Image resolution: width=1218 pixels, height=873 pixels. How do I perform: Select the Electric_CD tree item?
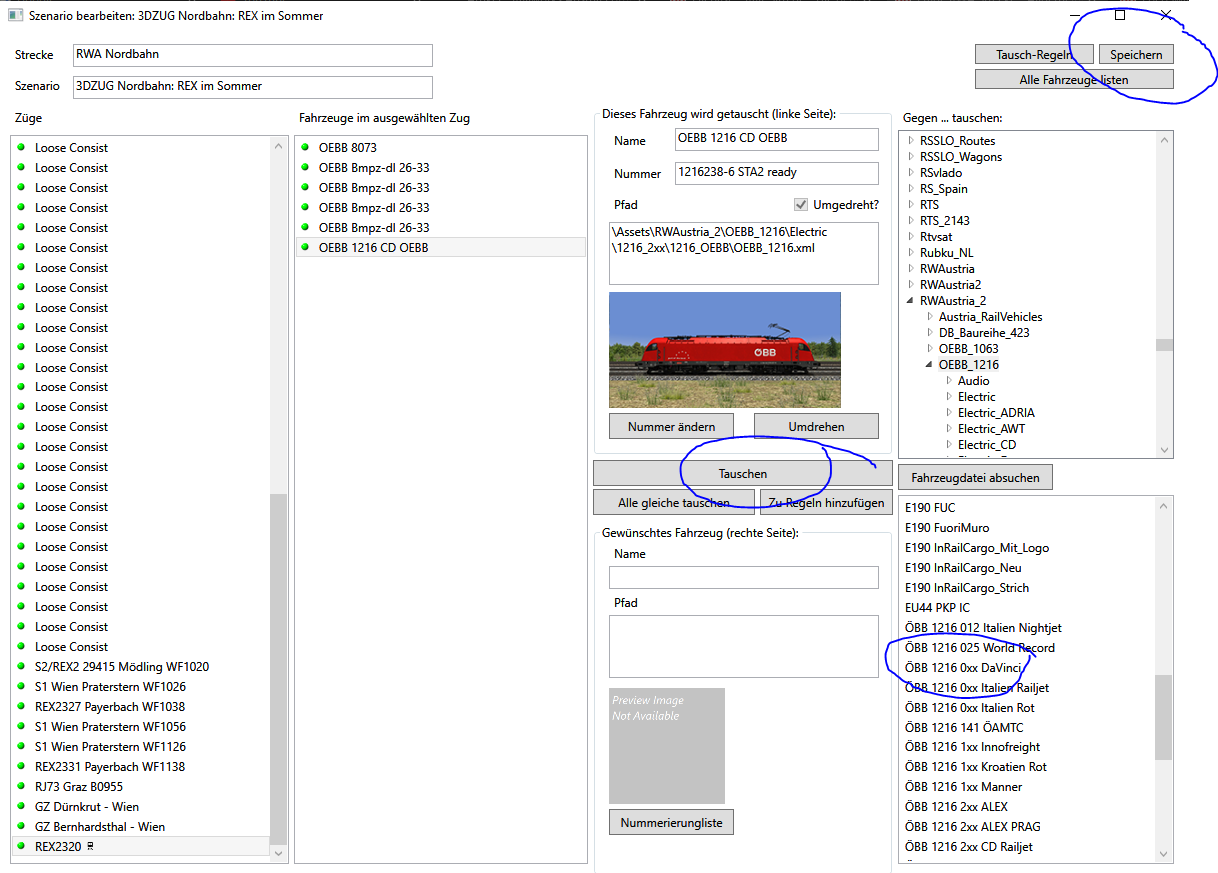point(987,445)
